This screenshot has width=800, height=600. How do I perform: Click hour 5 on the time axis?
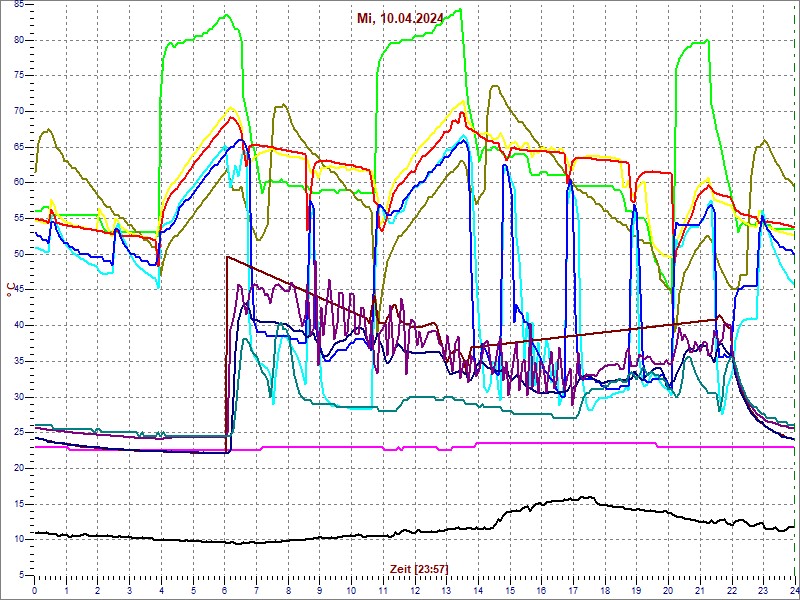click(x=193, y=590)
